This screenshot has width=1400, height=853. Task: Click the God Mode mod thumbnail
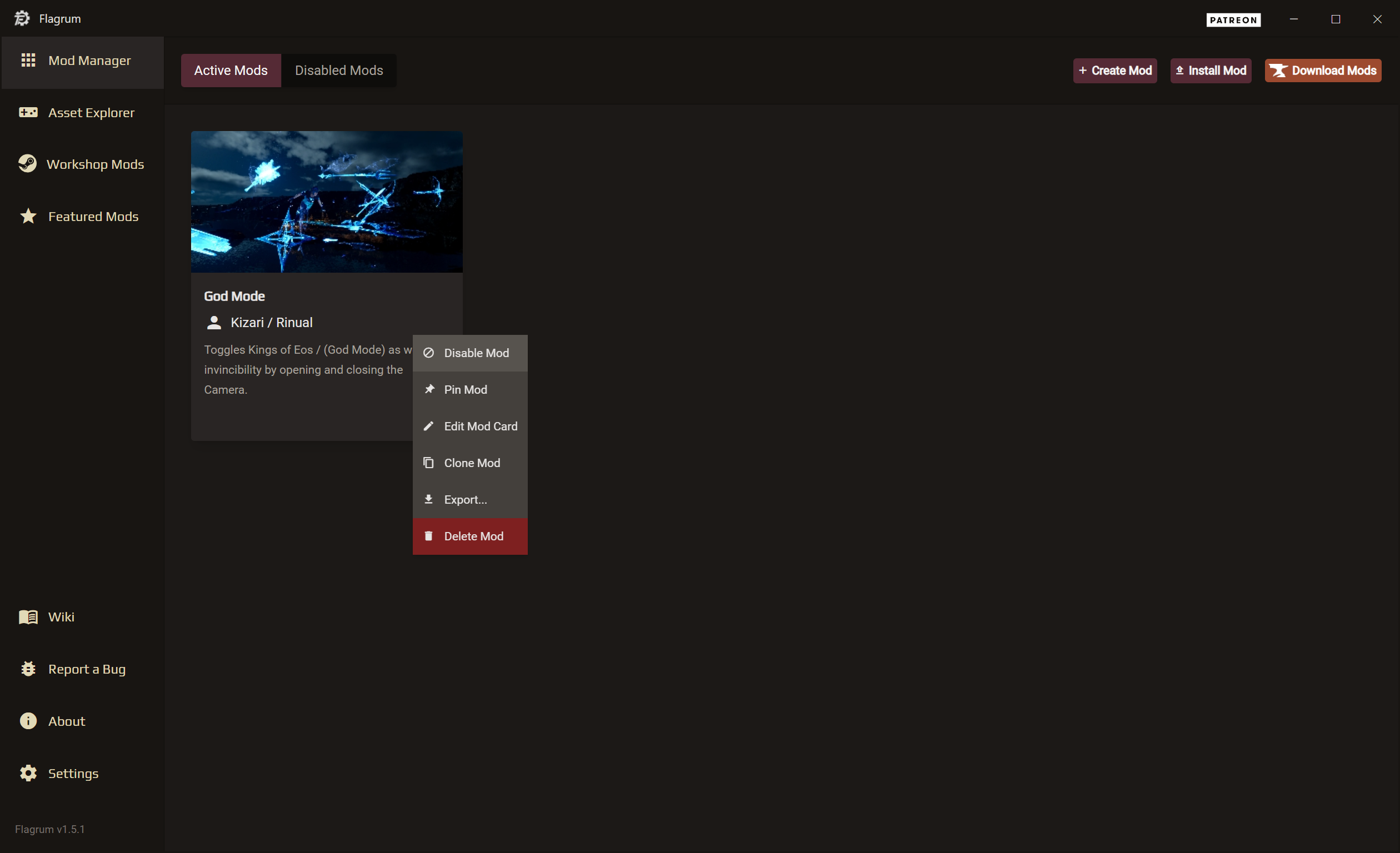point(327,202)
